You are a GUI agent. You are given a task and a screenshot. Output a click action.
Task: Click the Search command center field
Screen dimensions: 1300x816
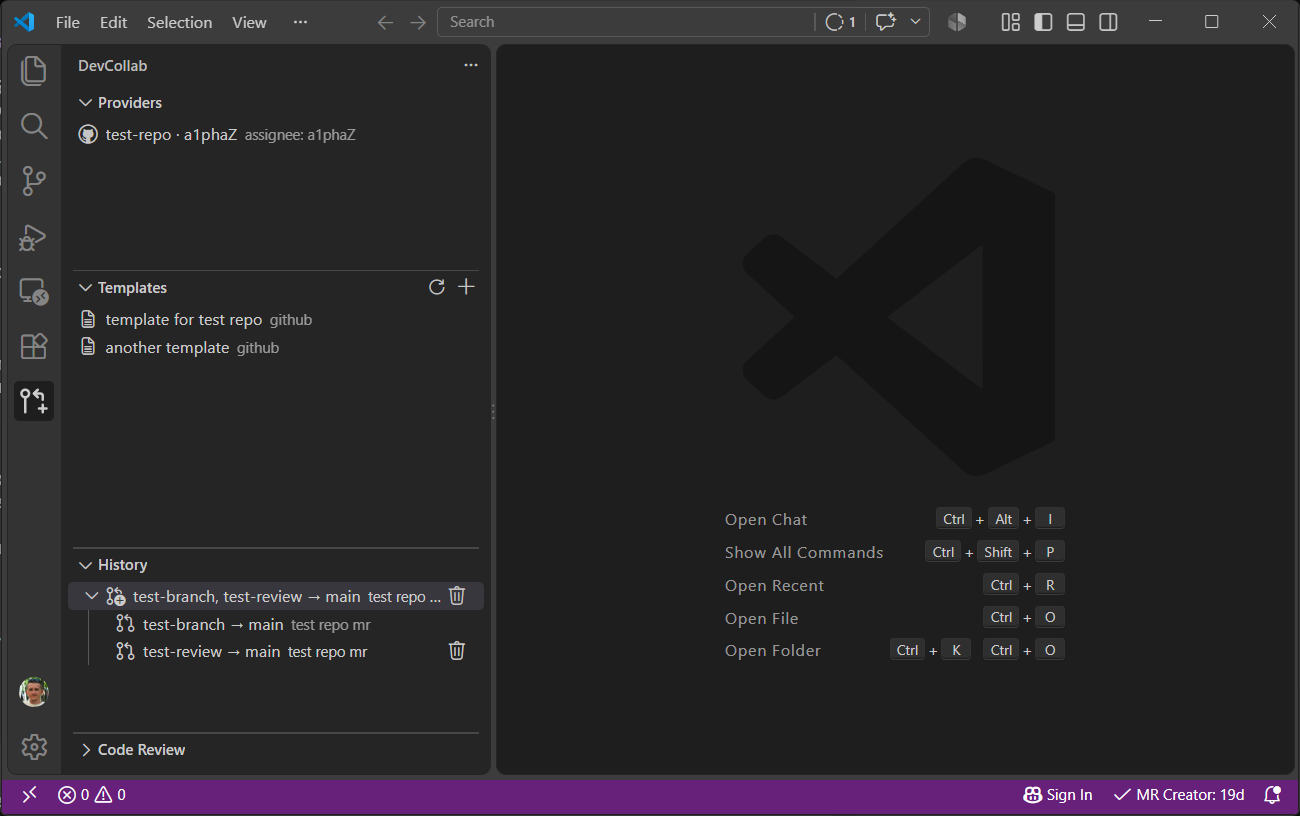pyautogui.click(x=626, y=22)
